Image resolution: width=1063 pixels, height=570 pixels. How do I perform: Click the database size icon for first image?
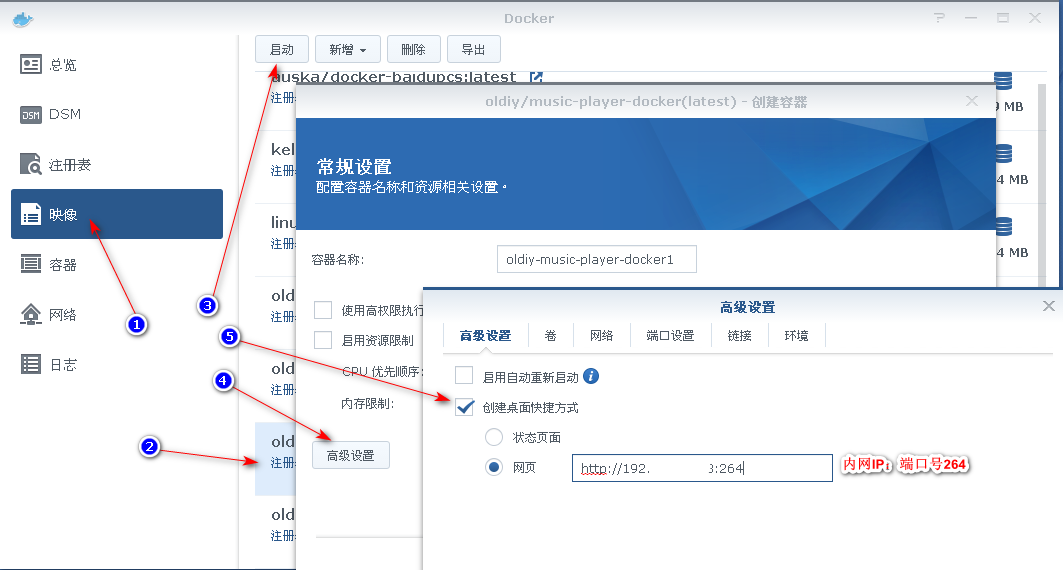[1003, 81]
